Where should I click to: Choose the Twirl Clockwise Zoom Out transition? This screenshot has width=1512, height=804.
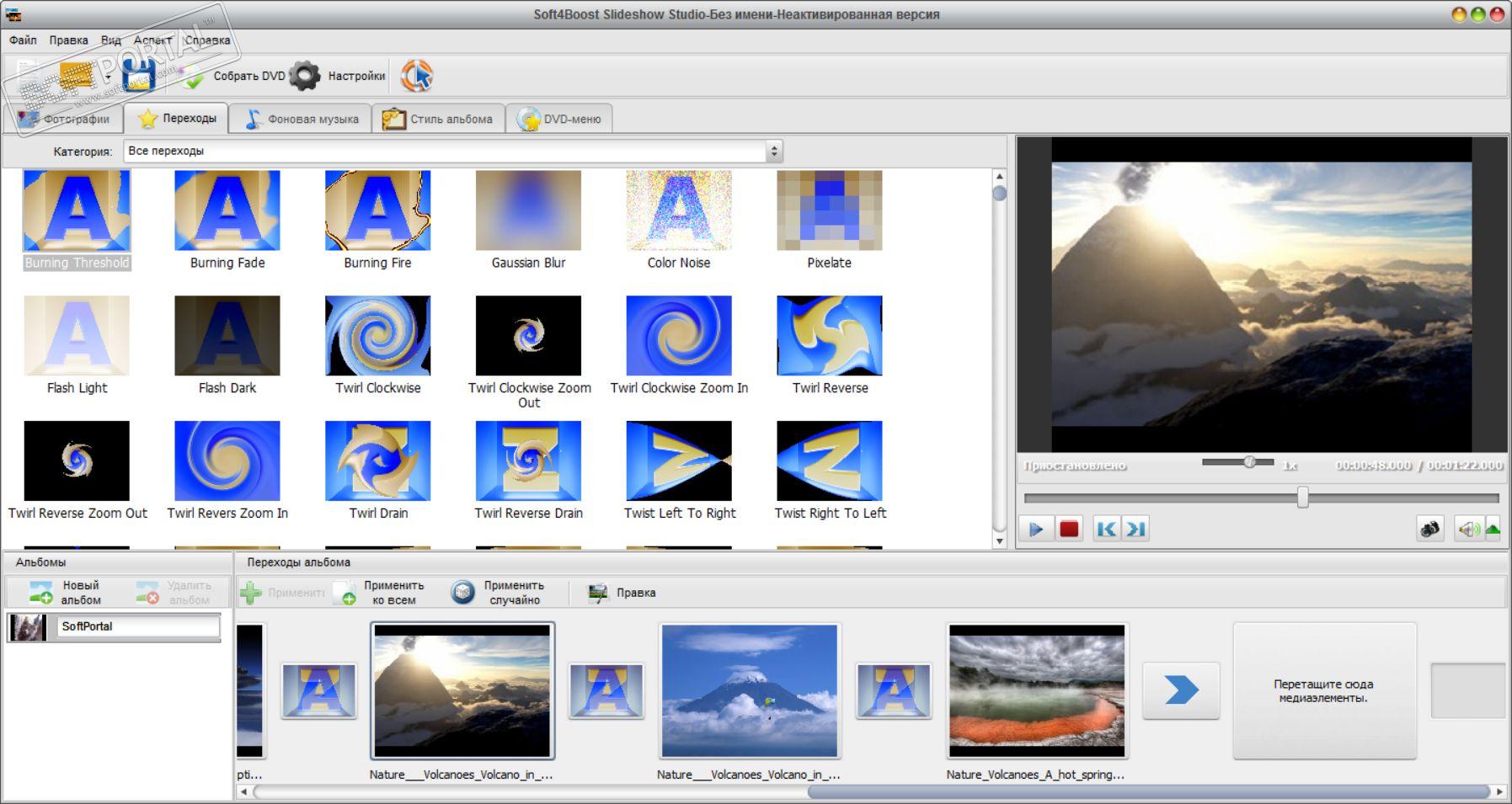pos(529,353)
